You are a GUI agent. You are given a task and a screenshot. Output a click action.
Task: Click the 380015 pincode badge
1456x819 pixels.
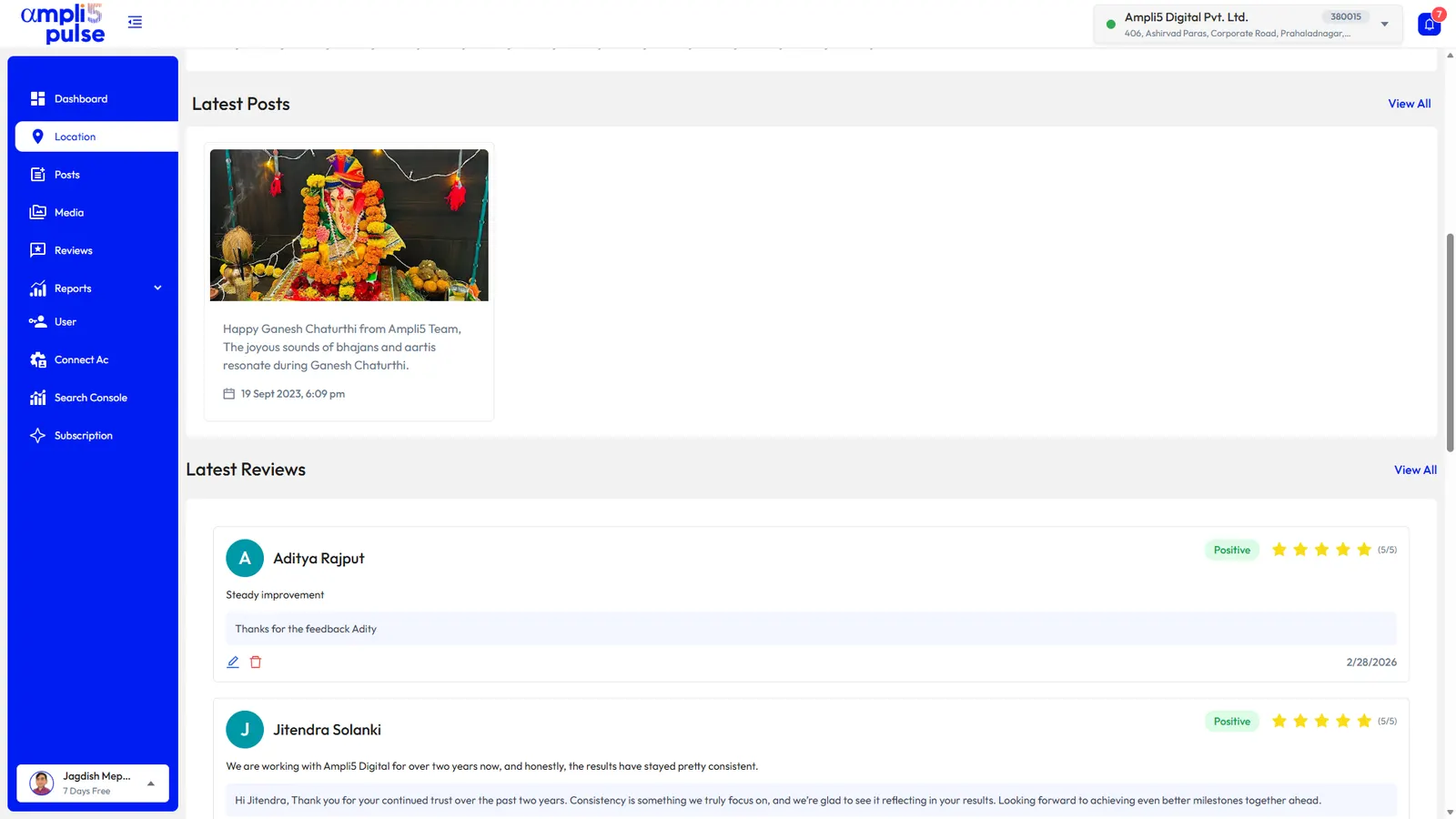[x=1346, y=16]
